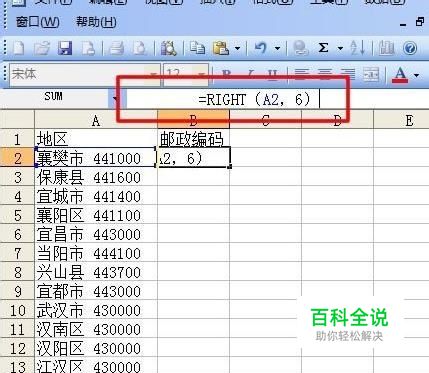Viewport: 429px width, 373px height.
Task: Click cell 襄阳区 441100
Action: pyautogui.click(x=96, y=215)
